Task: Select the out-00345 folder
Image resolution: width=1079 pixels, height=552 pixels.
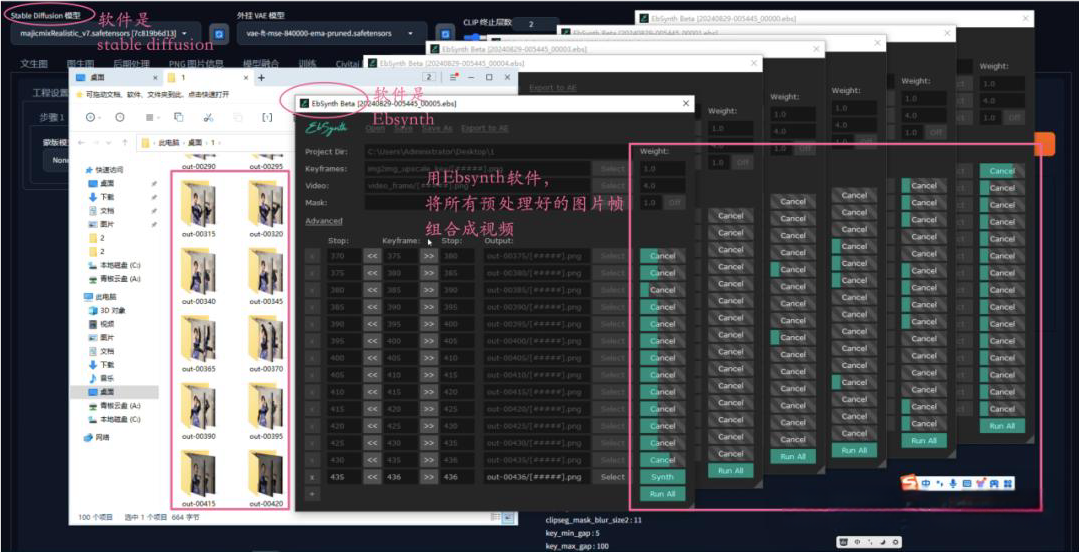Action: point(266,276)
